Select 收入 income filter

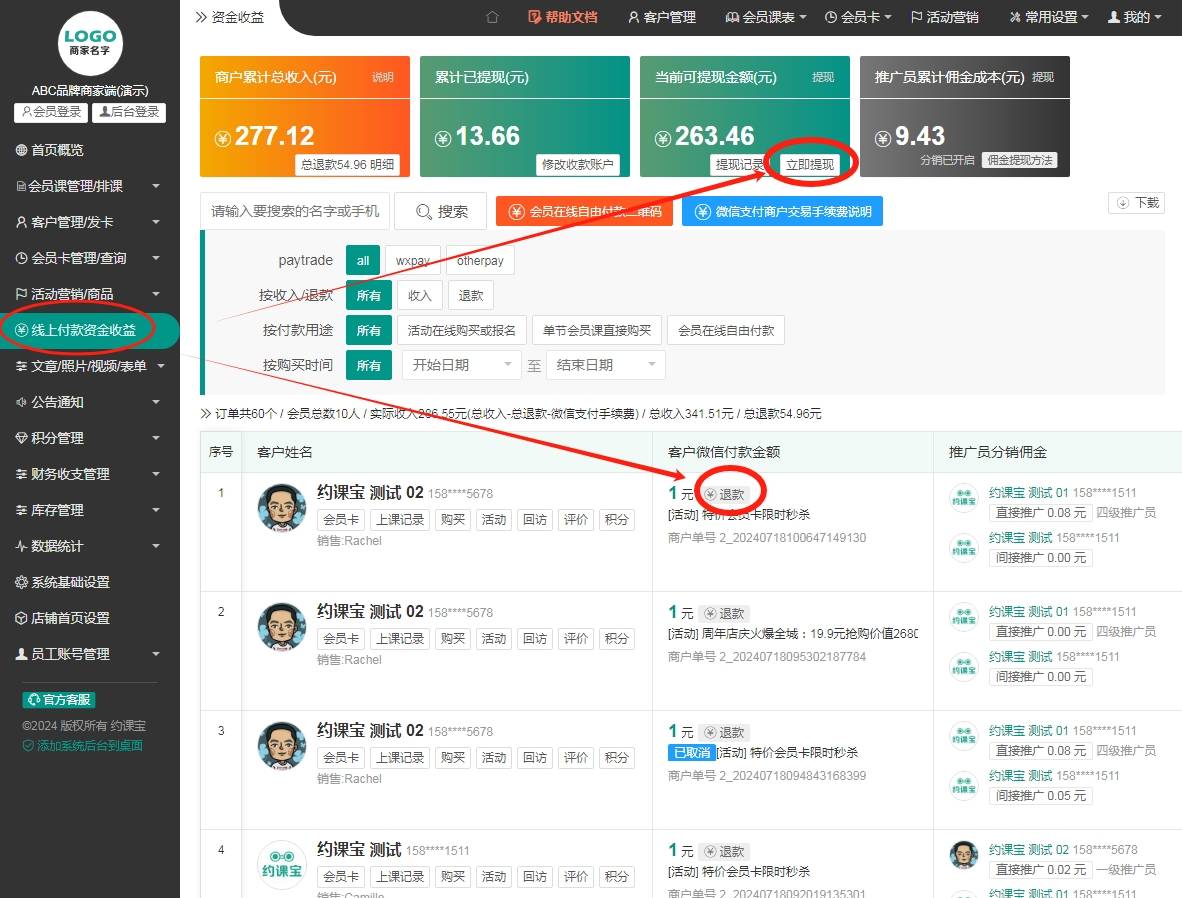420,296
